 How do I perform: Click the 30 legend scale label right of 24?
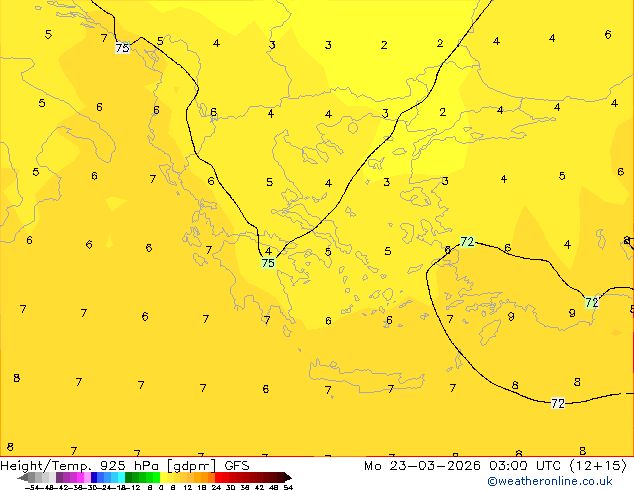click(230, 488)
